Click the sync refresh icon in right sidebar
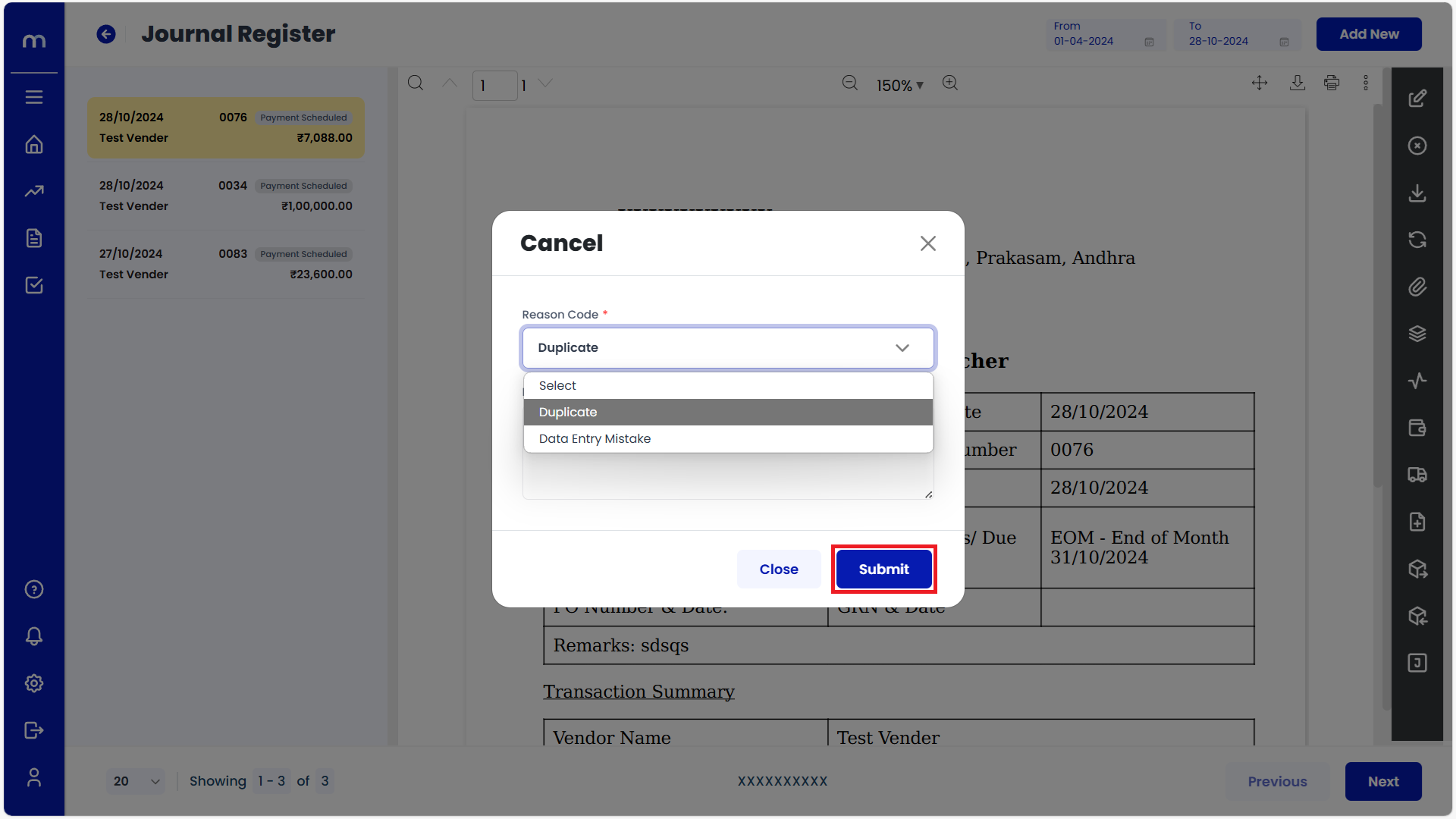Viewport: 1456px width, 819px height. (x=1417, y=240)
